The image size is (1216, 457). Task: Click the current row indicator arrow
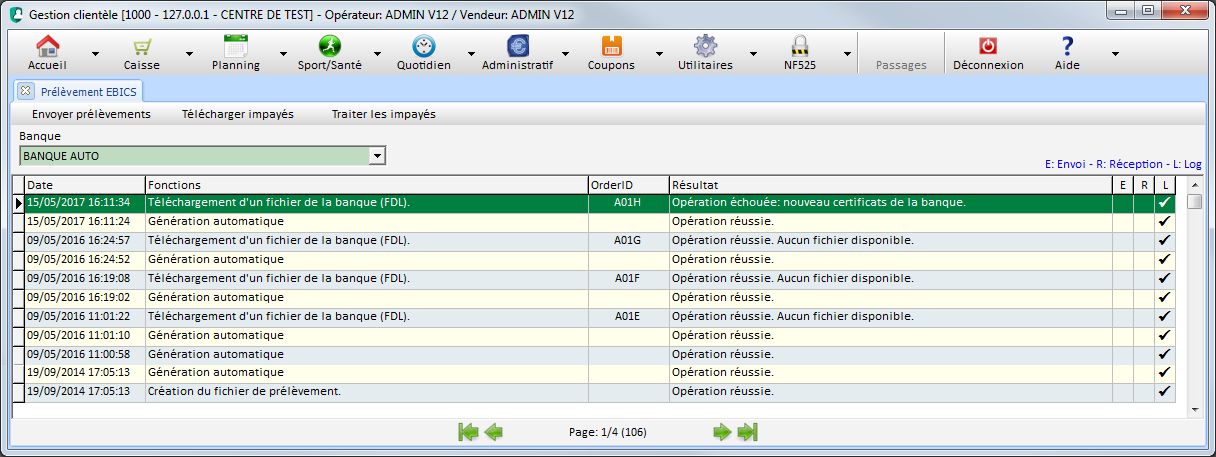coord(18,203)
